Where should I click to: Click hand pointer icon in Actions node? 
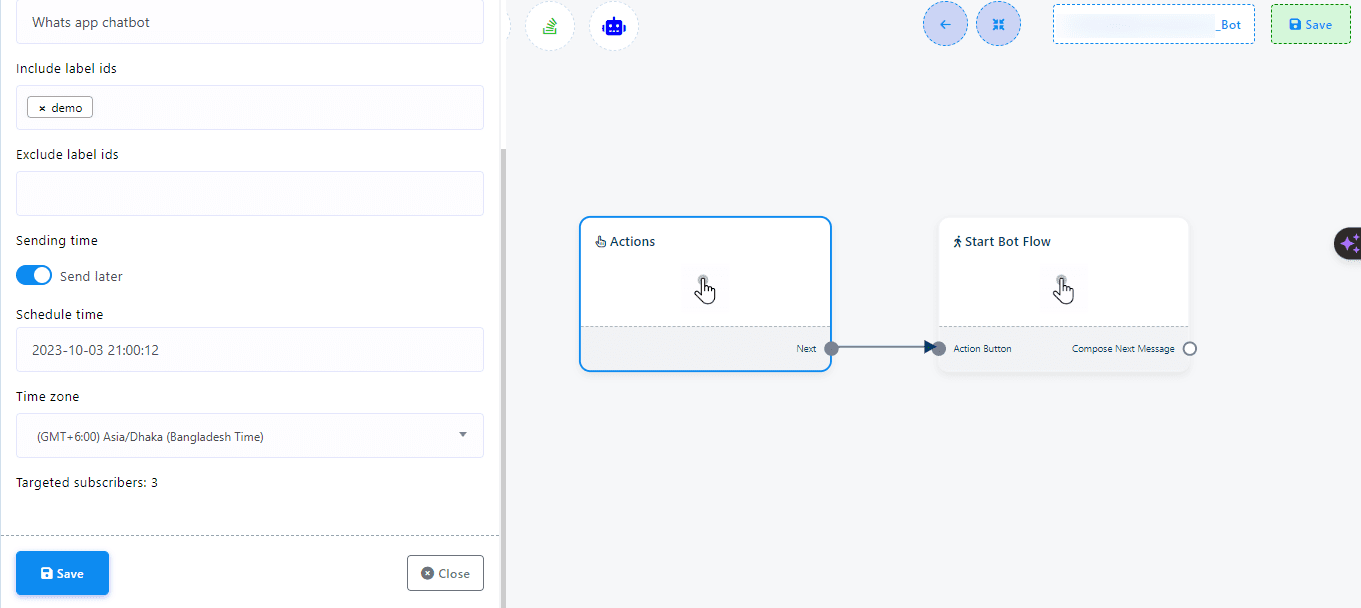705,288
